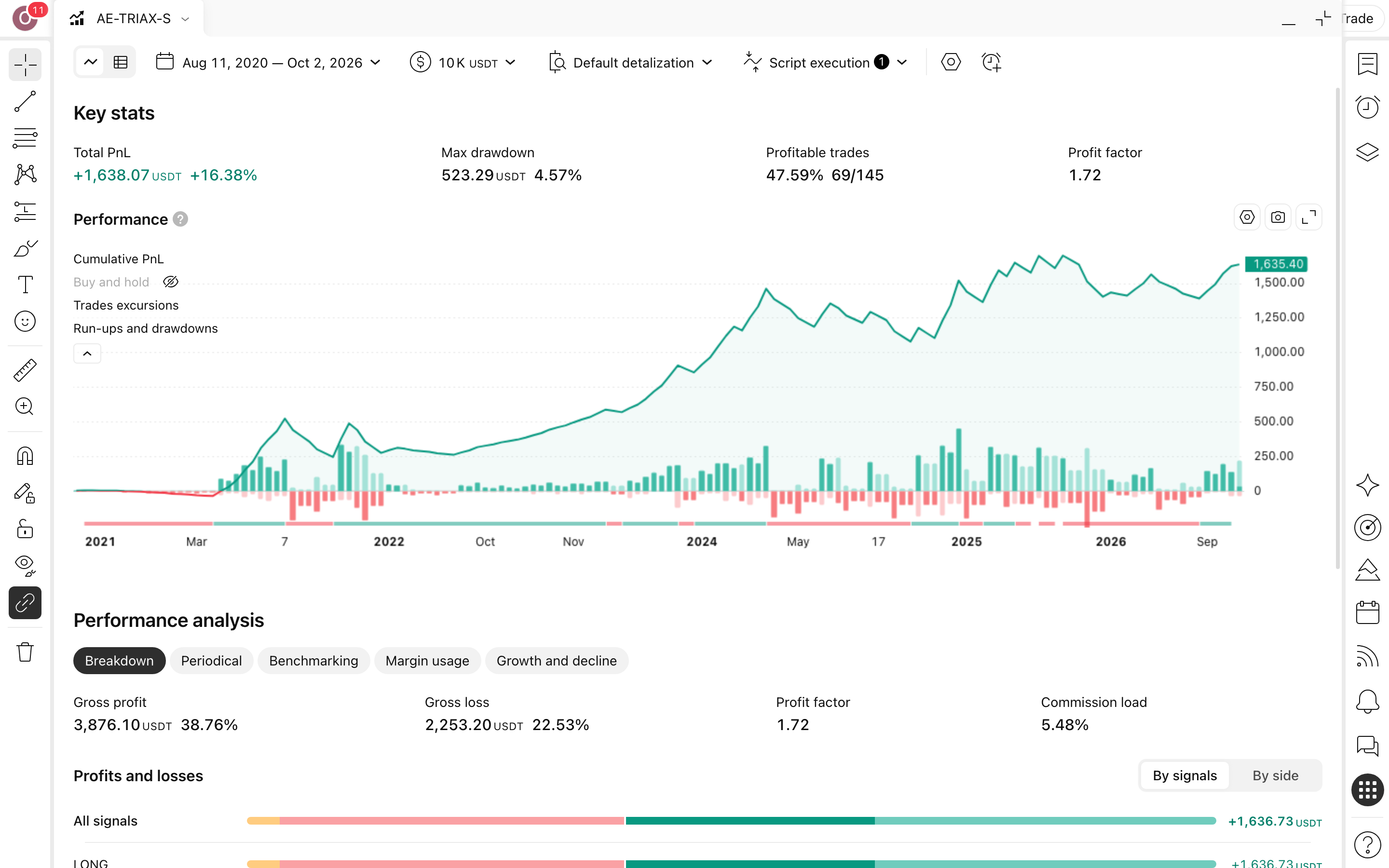The image size is (1389, 868).
Task: Open the Periodical tab
Action: (x=211, y=660)
